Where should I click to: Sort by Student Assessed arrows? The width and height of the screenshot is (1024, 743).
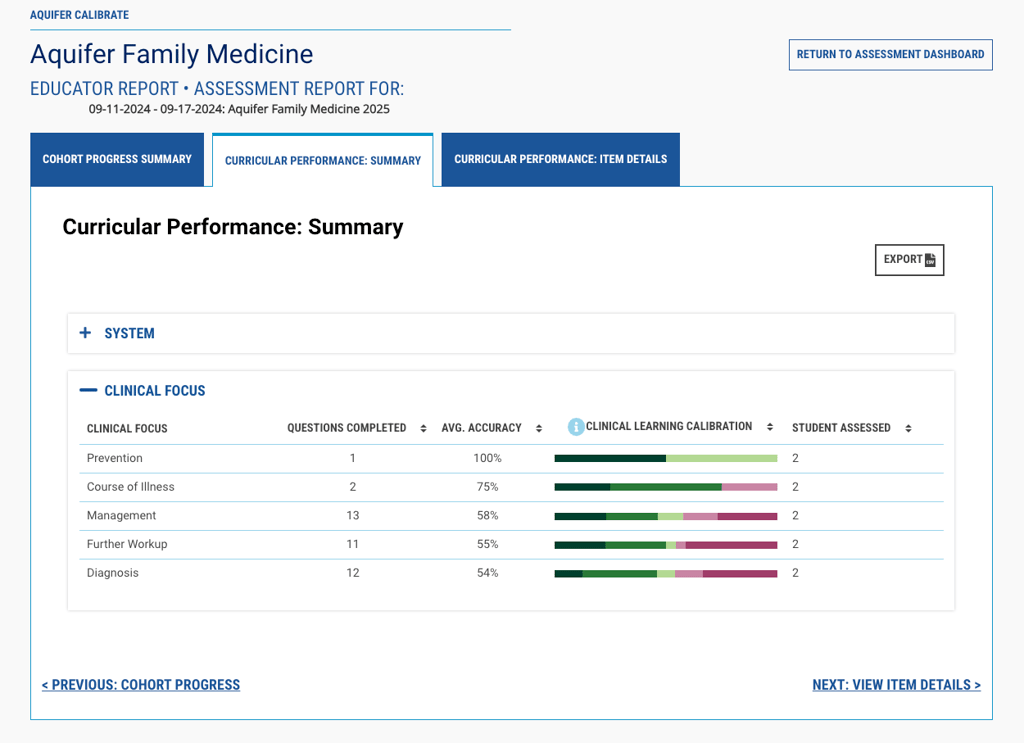[908, 428]
